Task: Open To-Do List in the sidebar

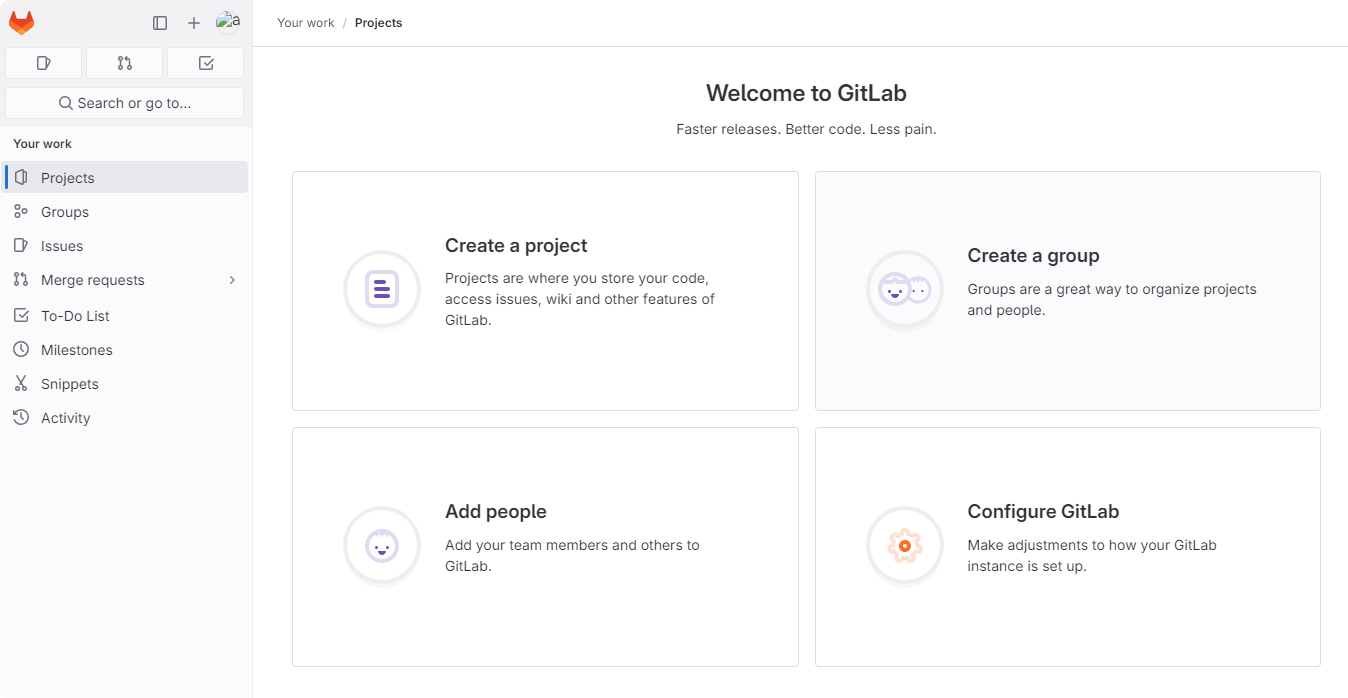Action: [126, 316]
